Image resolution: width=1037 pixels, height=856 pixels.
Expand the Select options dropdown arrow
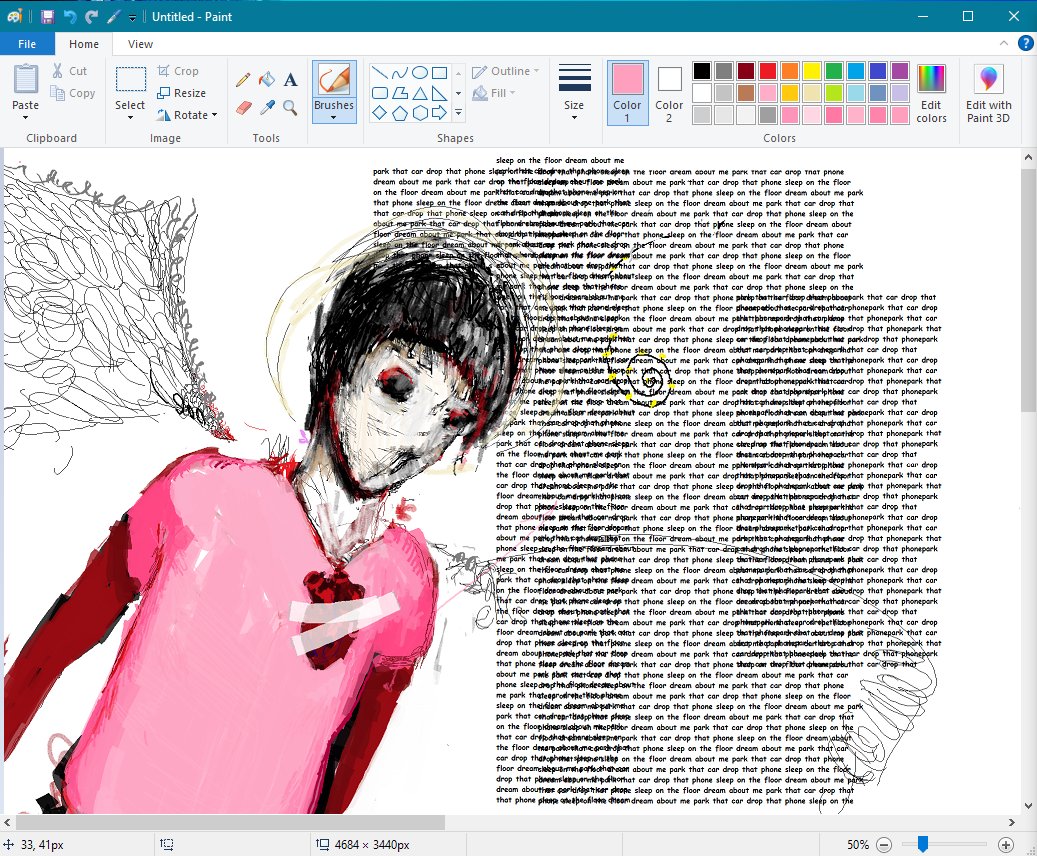tap(130, 118)
